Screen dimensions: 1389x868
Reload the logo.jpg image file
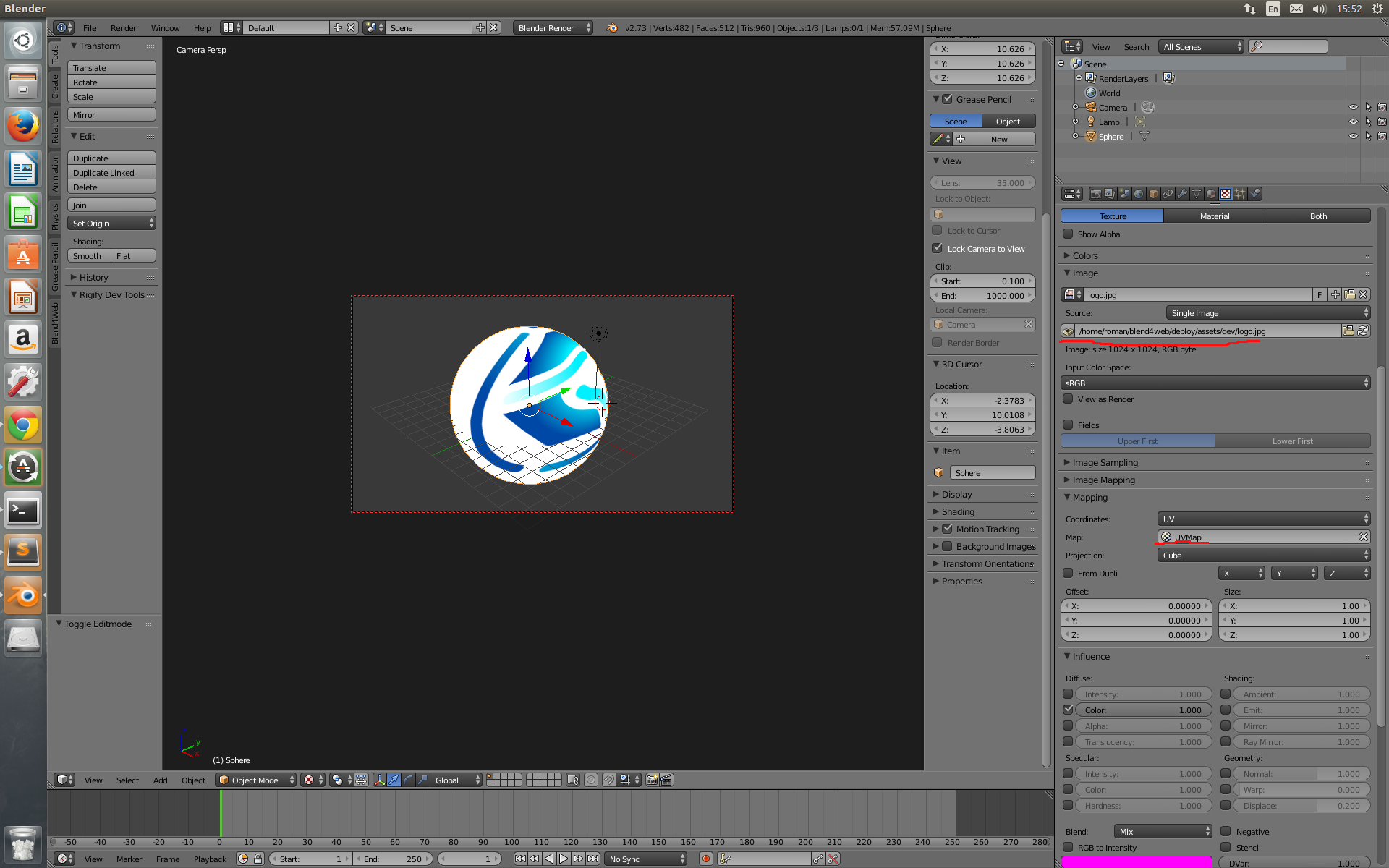coord(1363,331)
